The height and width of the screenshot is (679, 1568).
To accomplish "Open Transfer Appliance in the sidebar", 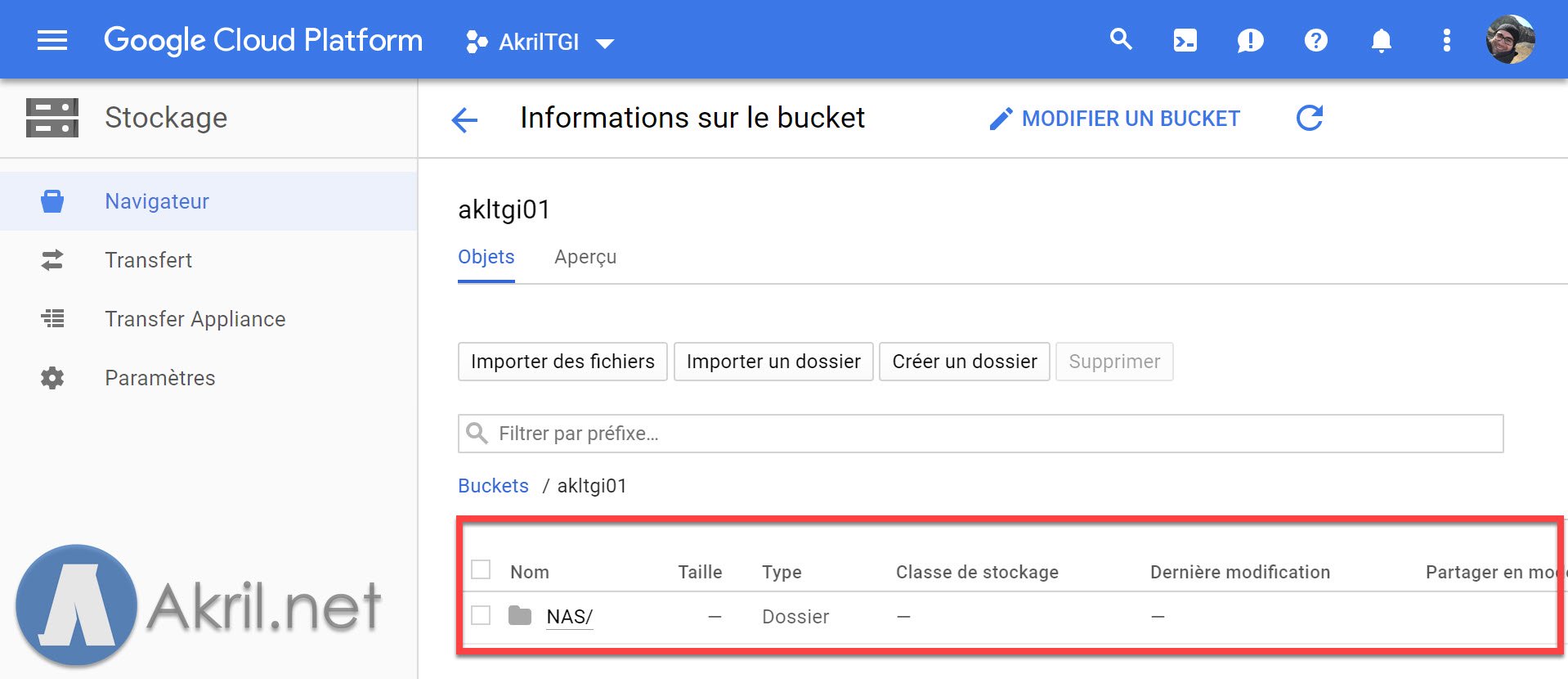I will coord(208,319).
